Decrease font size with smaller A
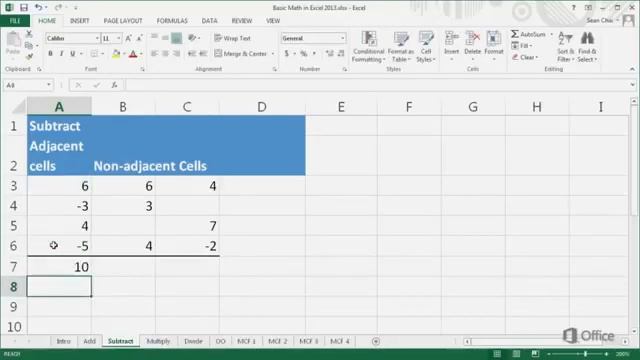The image size is (640, 360). 140,38
